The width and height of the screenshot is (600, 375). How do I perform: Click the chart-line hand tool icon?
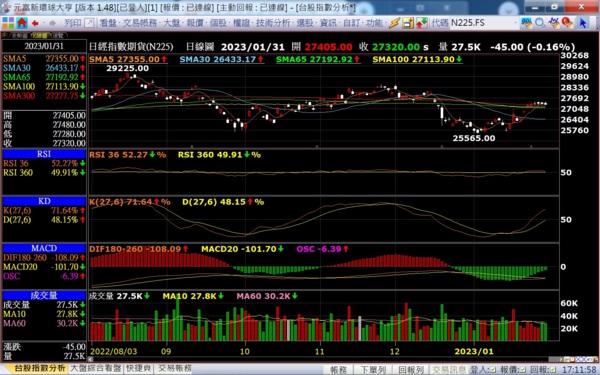554,23
